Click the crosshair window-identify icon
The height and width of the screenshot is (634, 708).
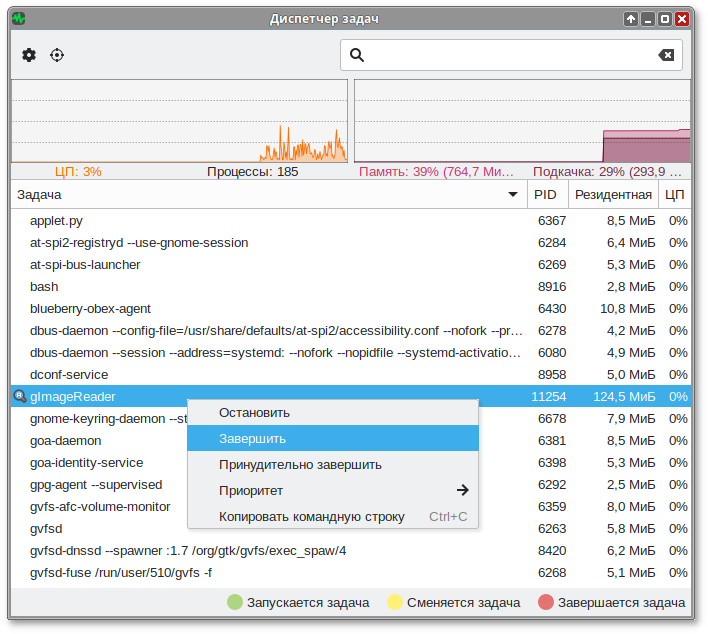pos(57,55)
